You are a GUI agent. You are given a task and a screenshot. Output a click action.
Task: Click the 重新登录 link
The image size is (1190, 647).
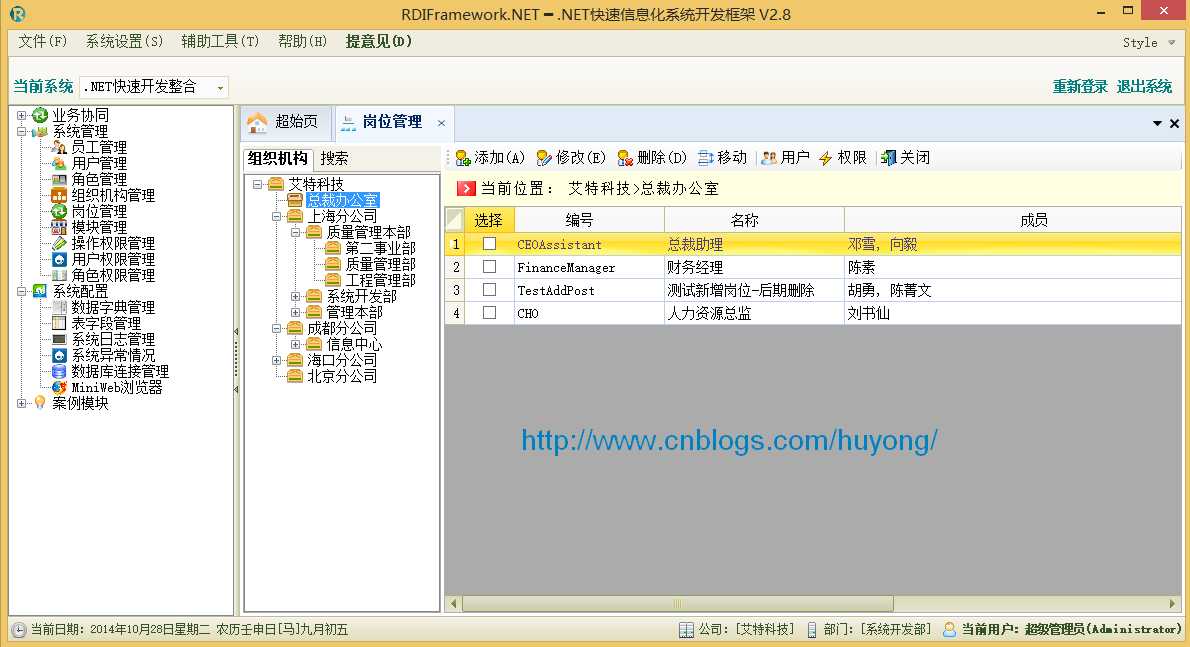pos(1080,86)
